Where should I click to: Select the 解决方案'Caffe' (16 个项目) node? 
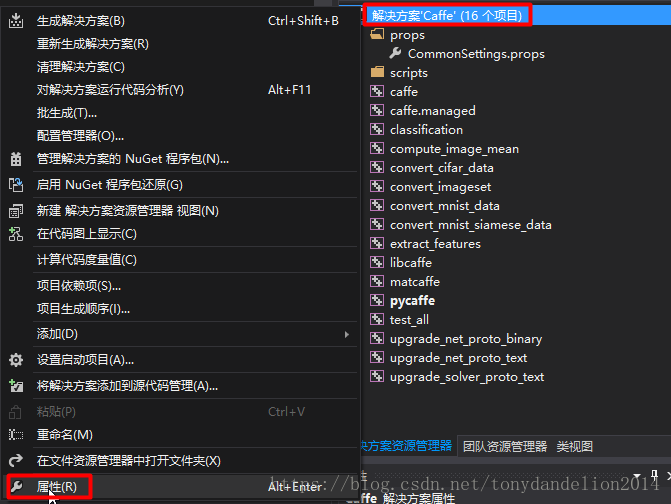(447, 15)
